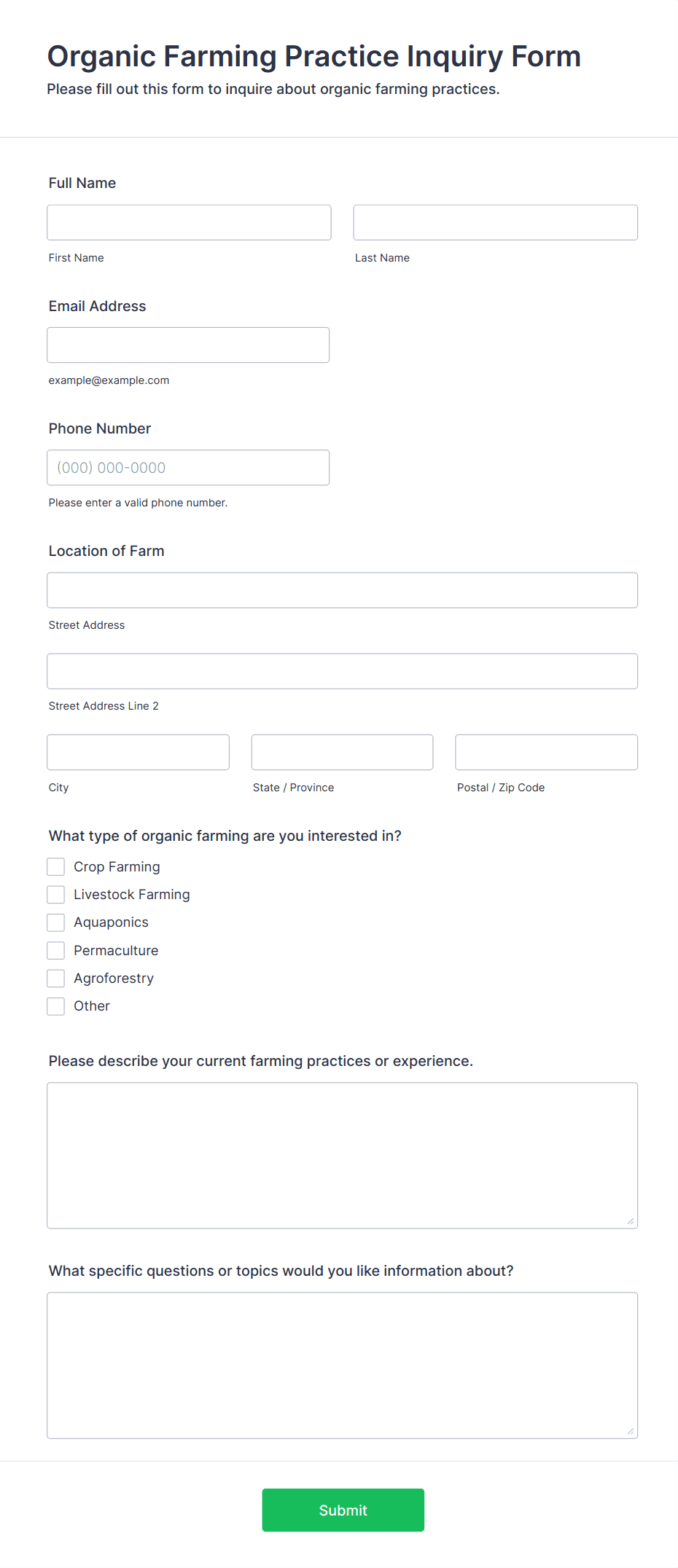Click the City input field
Image resolution: width=678 pixels, height=1568 pixels.
[x=139, y=752]
